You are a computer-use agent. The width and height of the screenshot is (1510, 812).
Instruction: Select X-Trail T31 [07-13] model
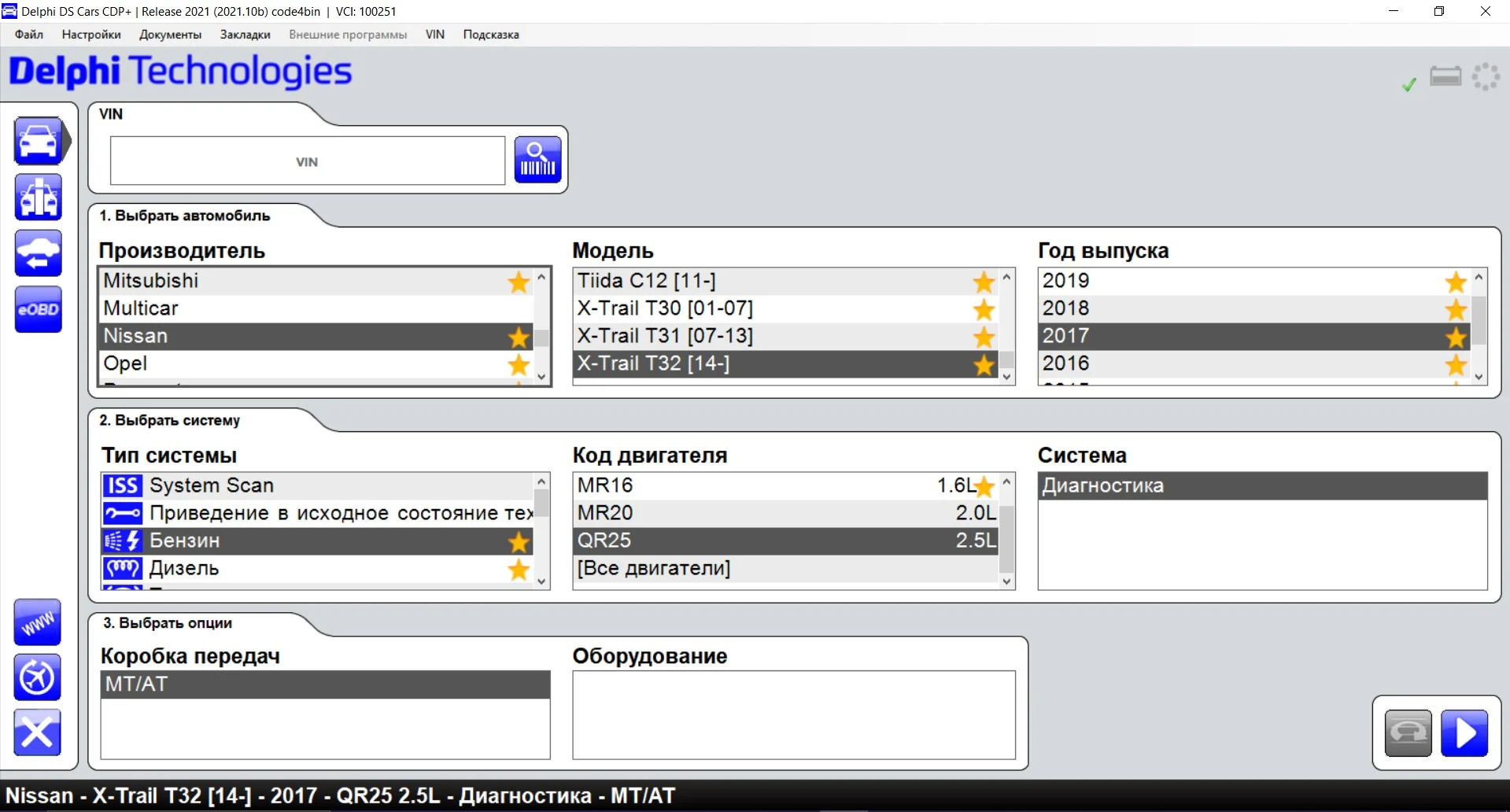[x=786, y=336]
